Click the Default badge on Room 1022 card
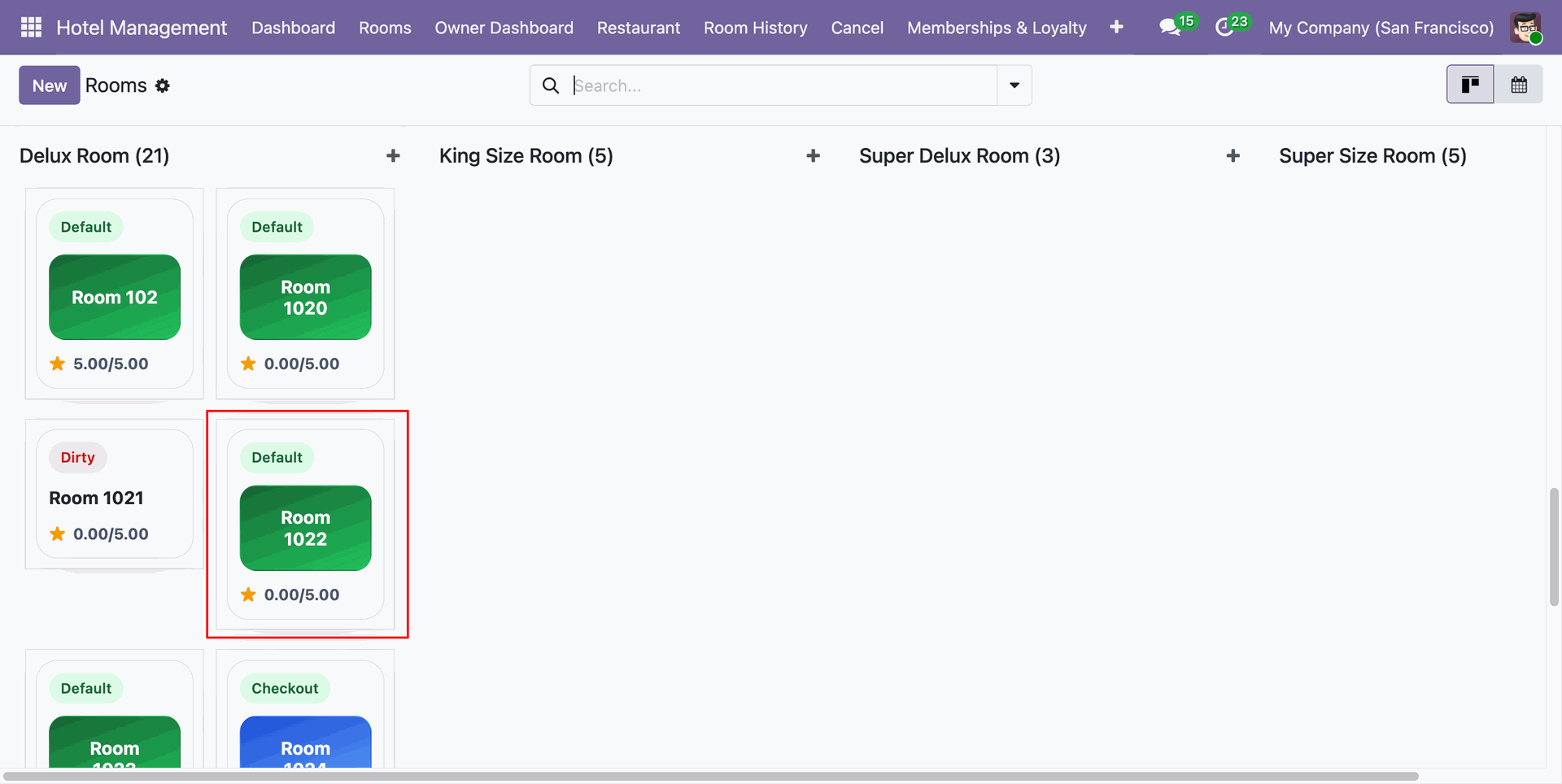 point(277,457)
